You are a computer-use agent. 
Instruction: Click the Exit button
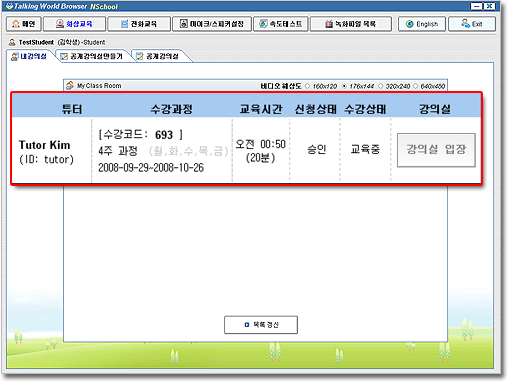tap(472, 24)
